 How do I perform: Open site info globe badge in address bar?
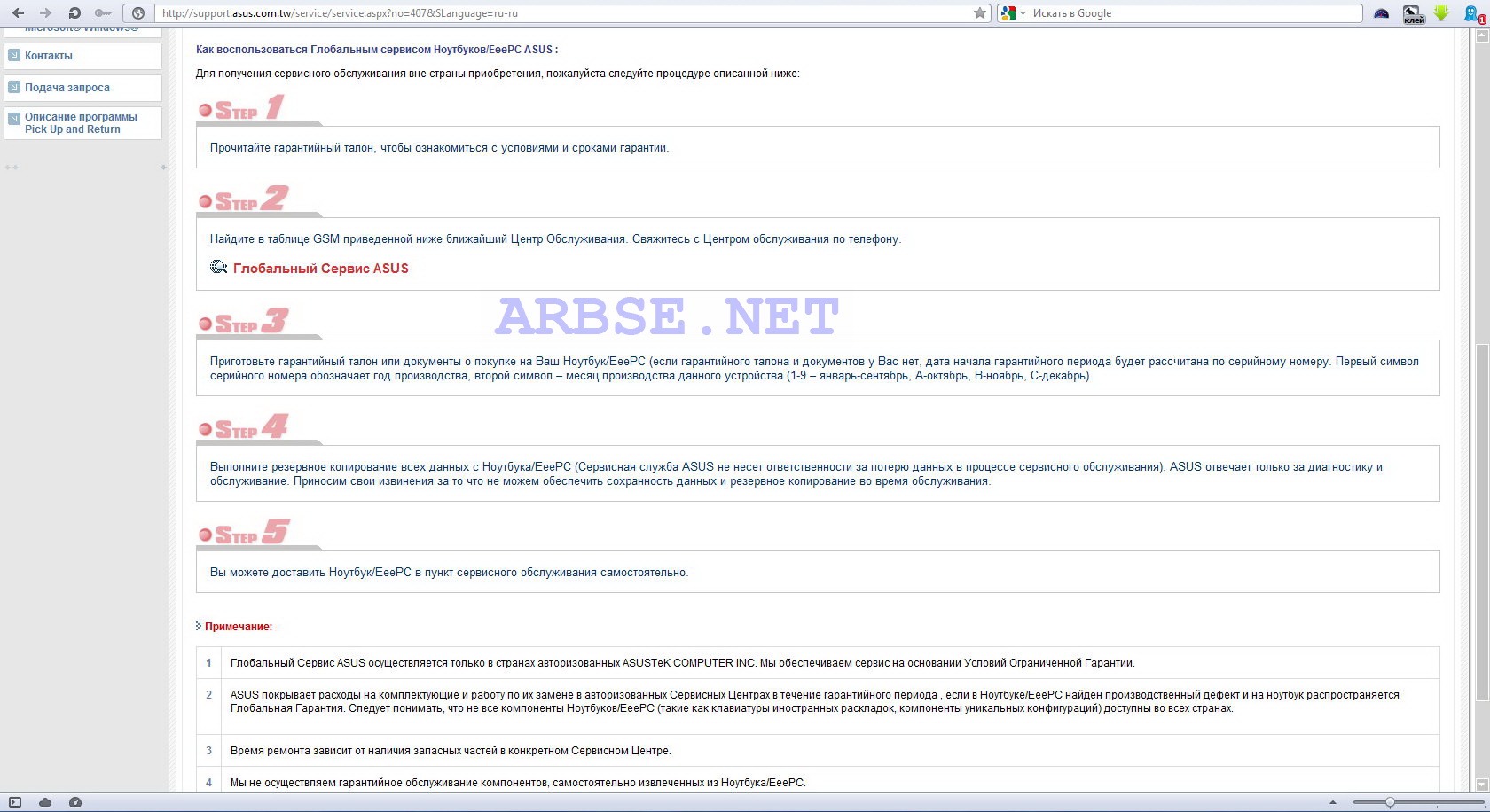click(138, 13)
